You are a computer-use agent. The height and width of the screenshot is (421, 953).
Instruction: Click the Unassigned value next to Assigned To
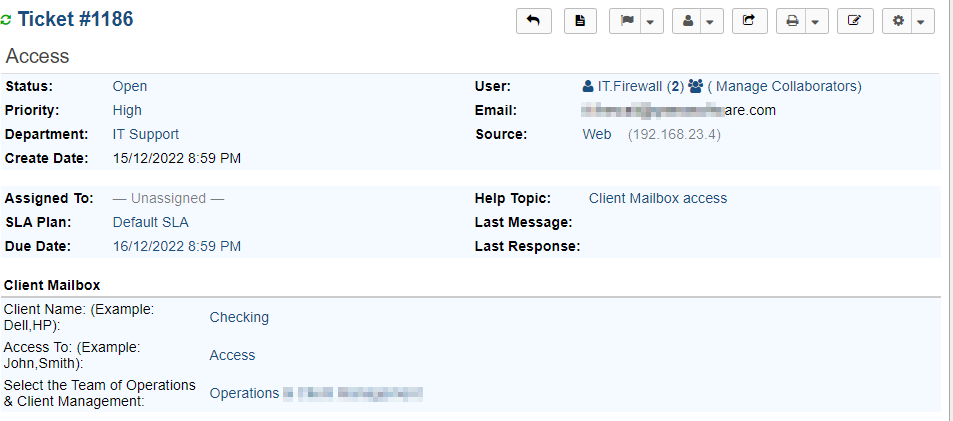click(168, 198)
